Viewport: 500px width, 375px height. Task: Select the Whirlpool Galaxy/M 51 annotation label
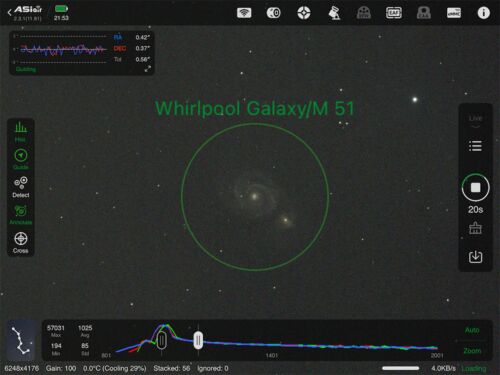coord(255,108)
